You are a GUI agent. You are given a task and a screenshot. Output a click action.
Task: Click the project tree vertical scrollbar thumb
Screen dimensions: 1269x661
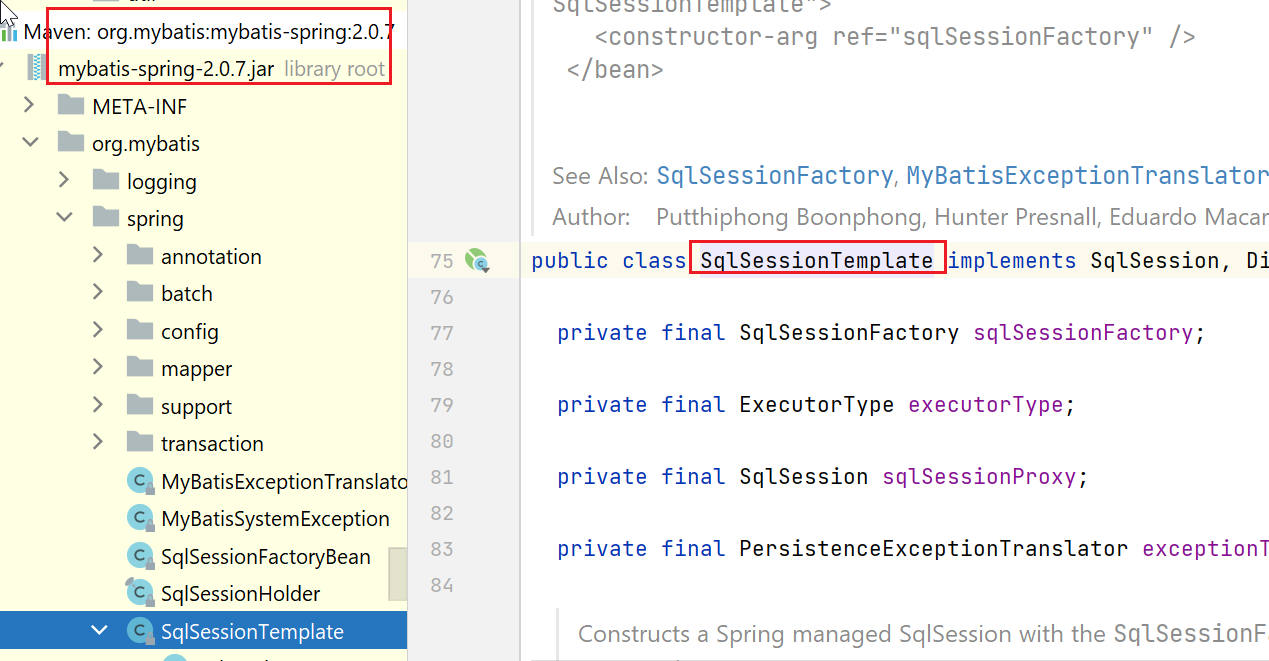398,573
